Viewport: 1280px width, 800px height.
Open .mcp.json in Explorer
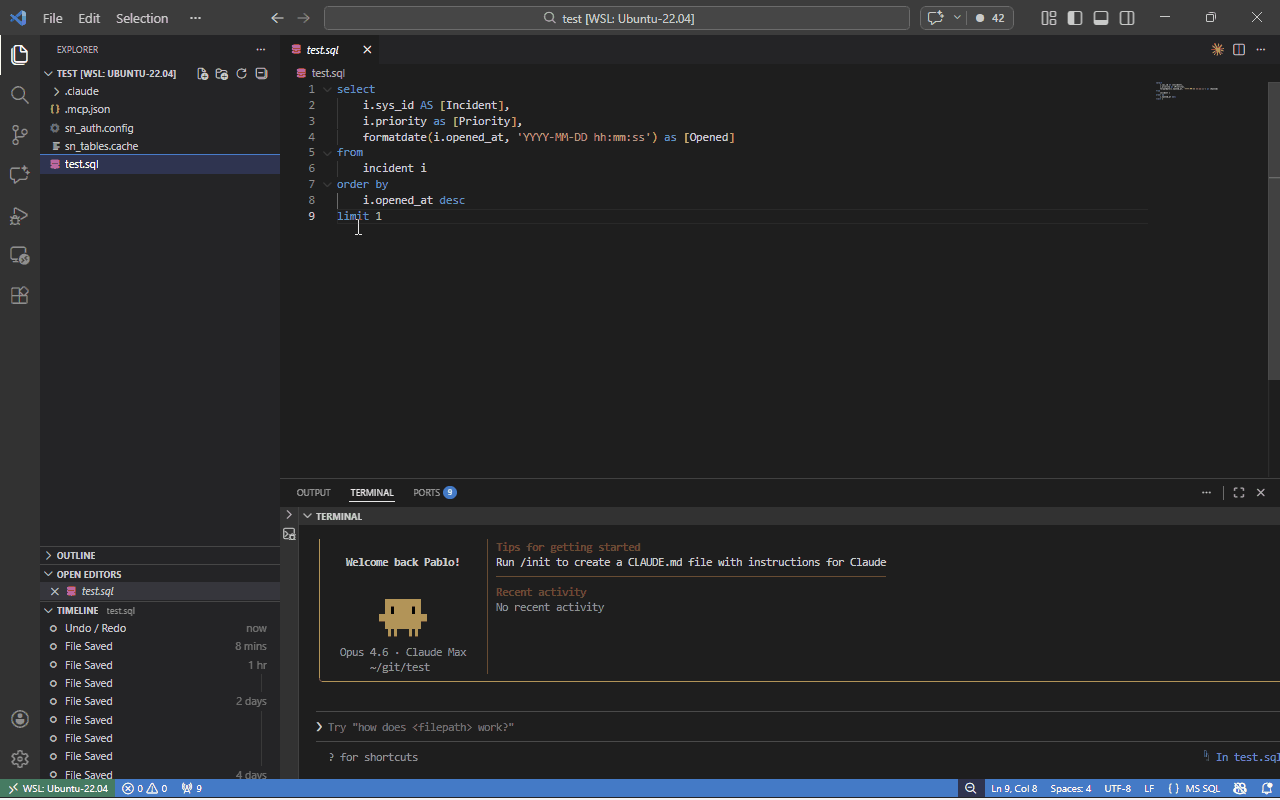160,109
